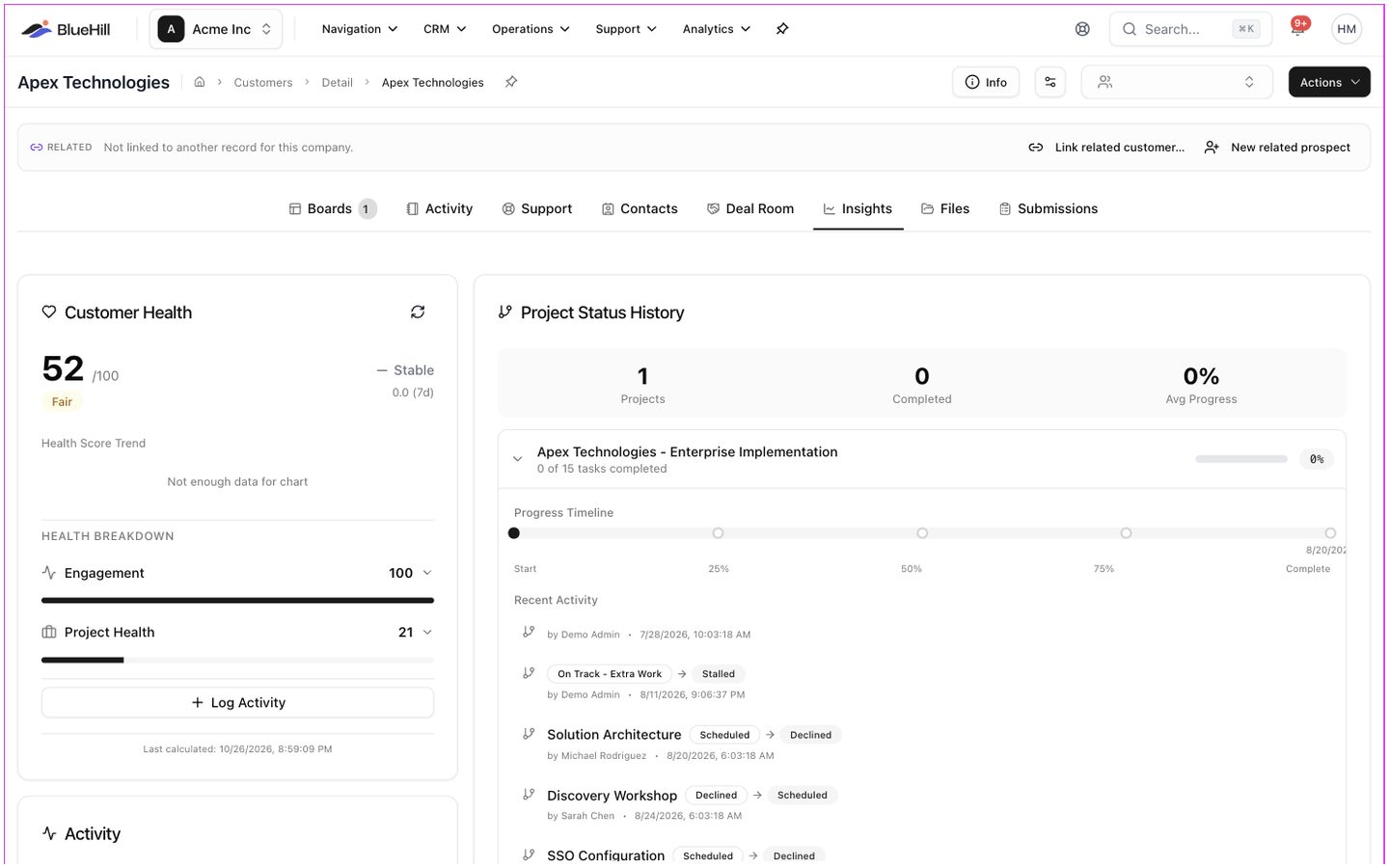The image size is (1389, 868).
Task: Focus the Search input field
Action: coord(1190,29)
